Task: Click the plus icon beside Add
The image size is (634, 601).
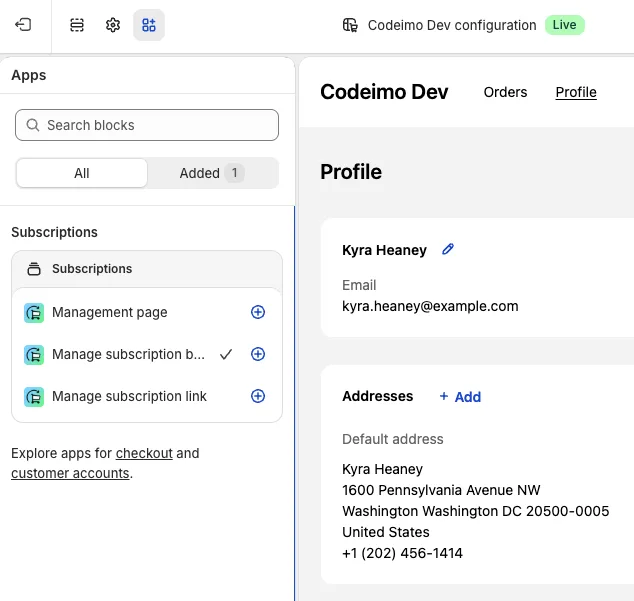Action: click(x=444, y=396)
